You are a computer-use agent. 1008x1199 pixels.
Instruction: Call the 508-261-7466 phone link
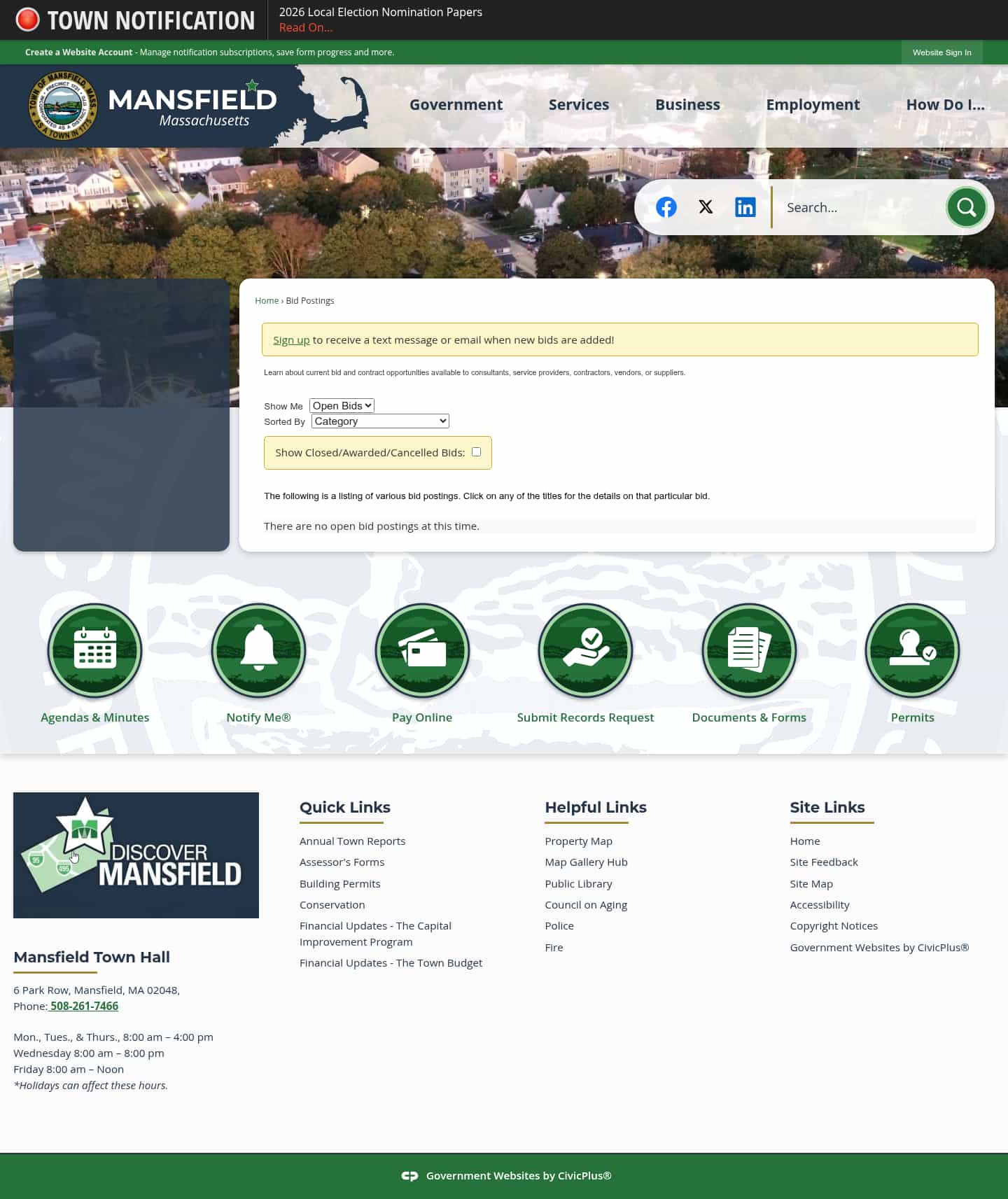[84, 1006]
